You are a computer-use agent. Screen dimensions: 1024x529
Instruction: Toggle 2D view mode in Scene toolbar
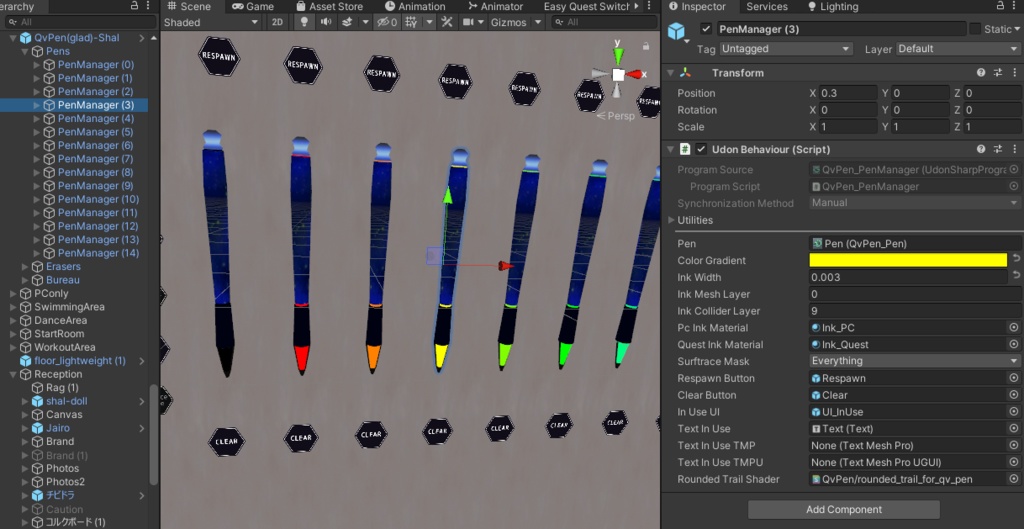tap(278, 22)
